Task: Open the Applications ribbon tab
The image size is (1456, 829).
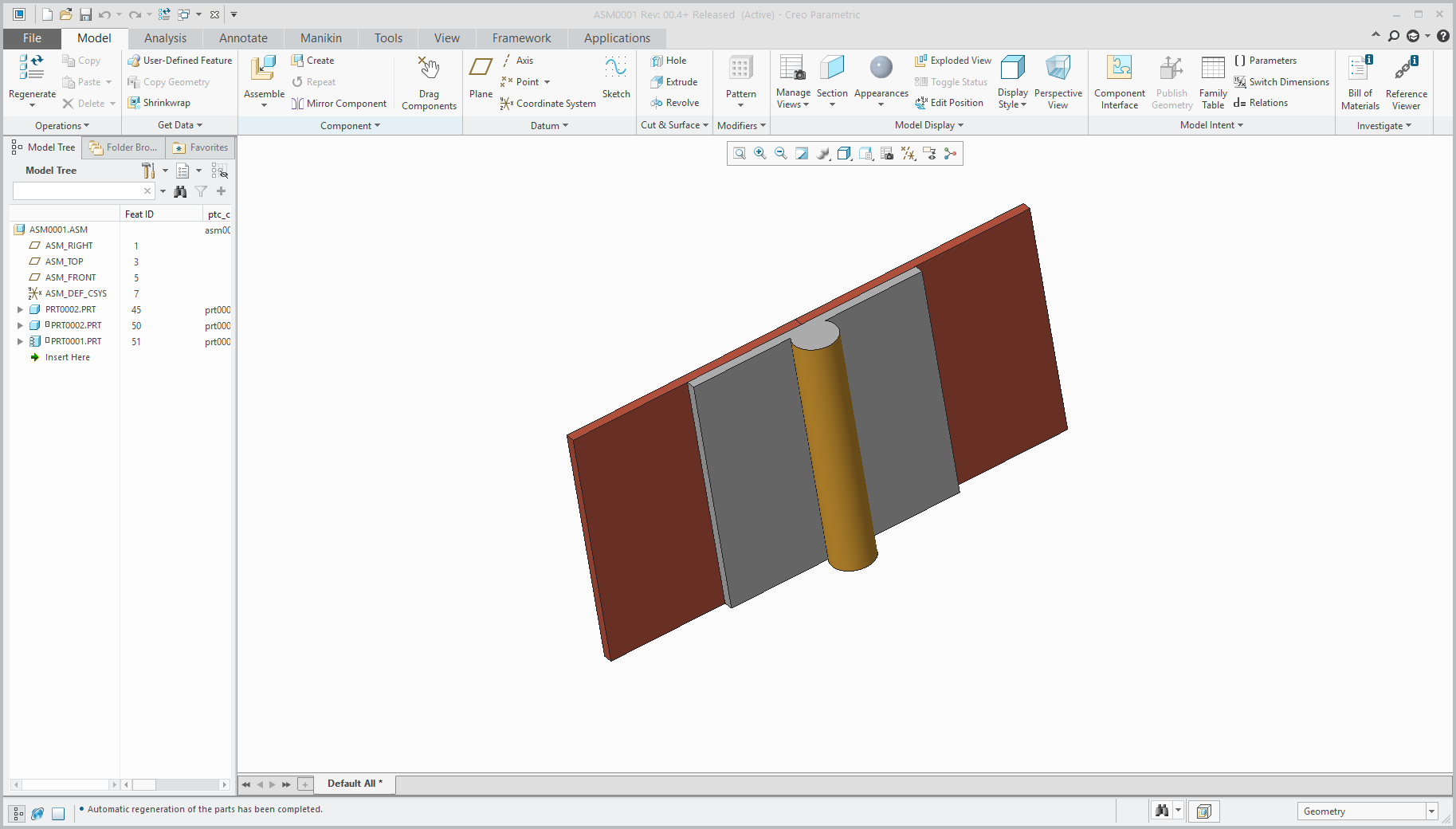Action: point(616,37)
